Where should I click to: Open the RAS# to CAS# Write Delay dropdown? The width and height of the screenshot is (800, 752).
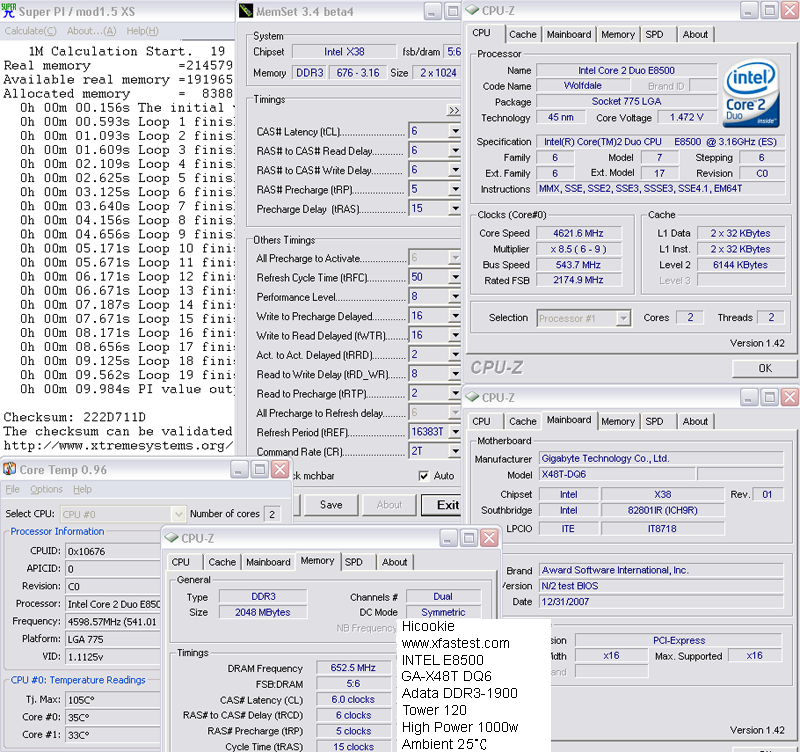click(455, 170)
